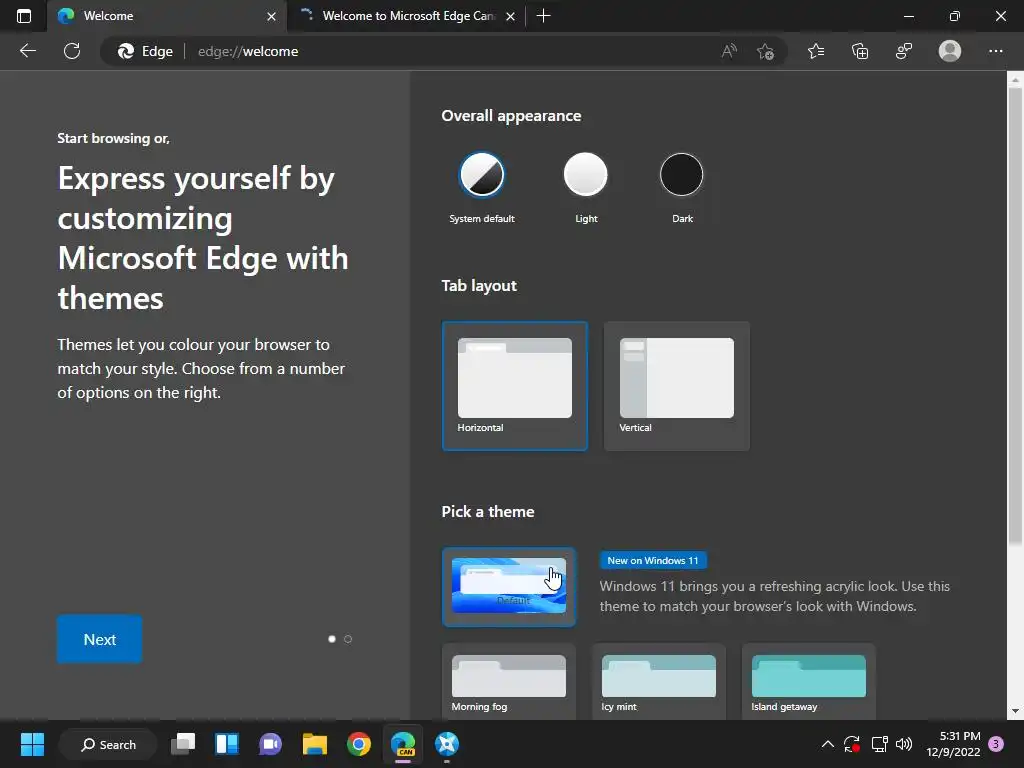Go back with the back arrow
1024x768 pixels.
click(27, 51)
